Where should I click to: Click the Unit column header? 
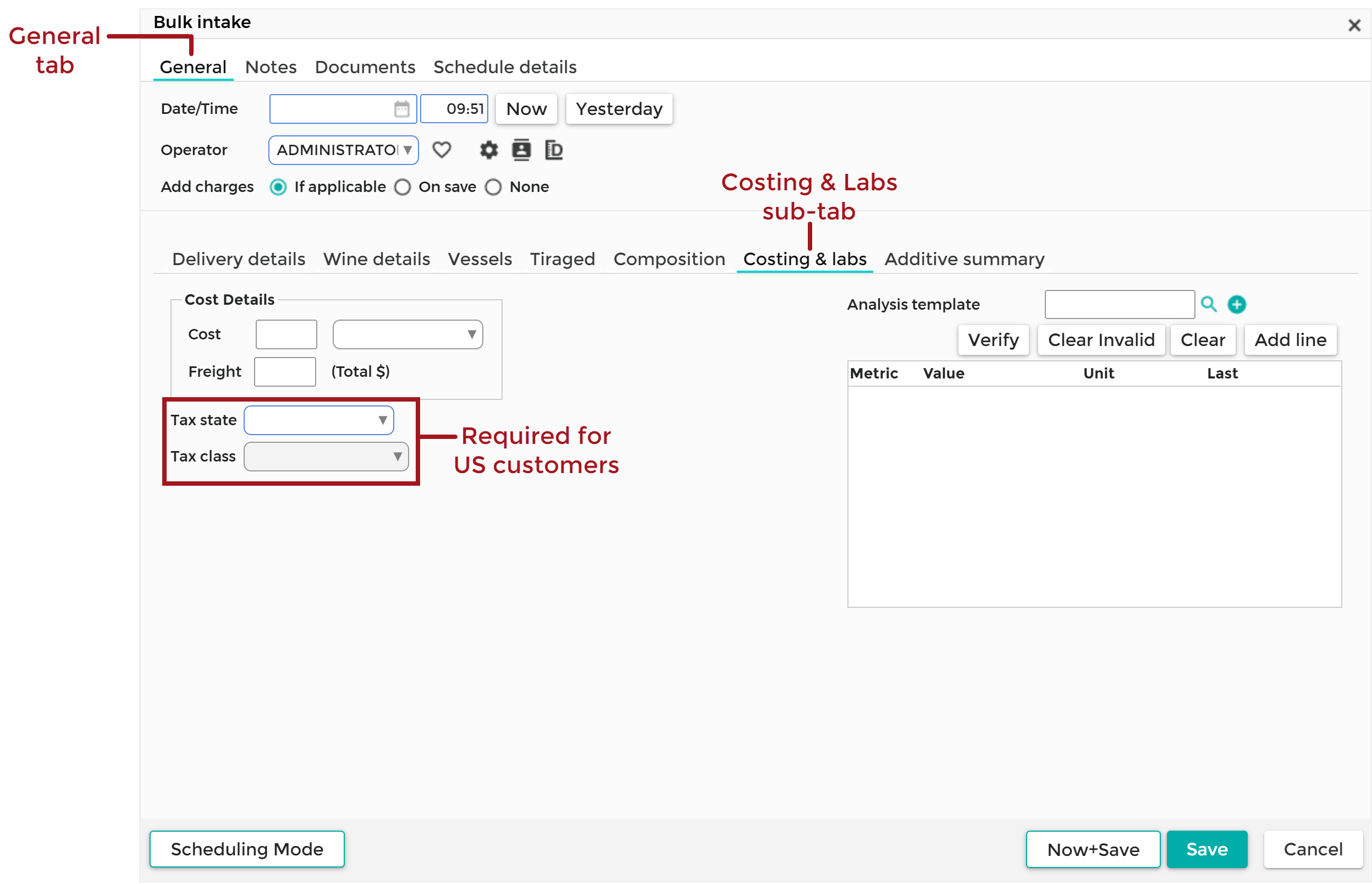(1098, 374)
